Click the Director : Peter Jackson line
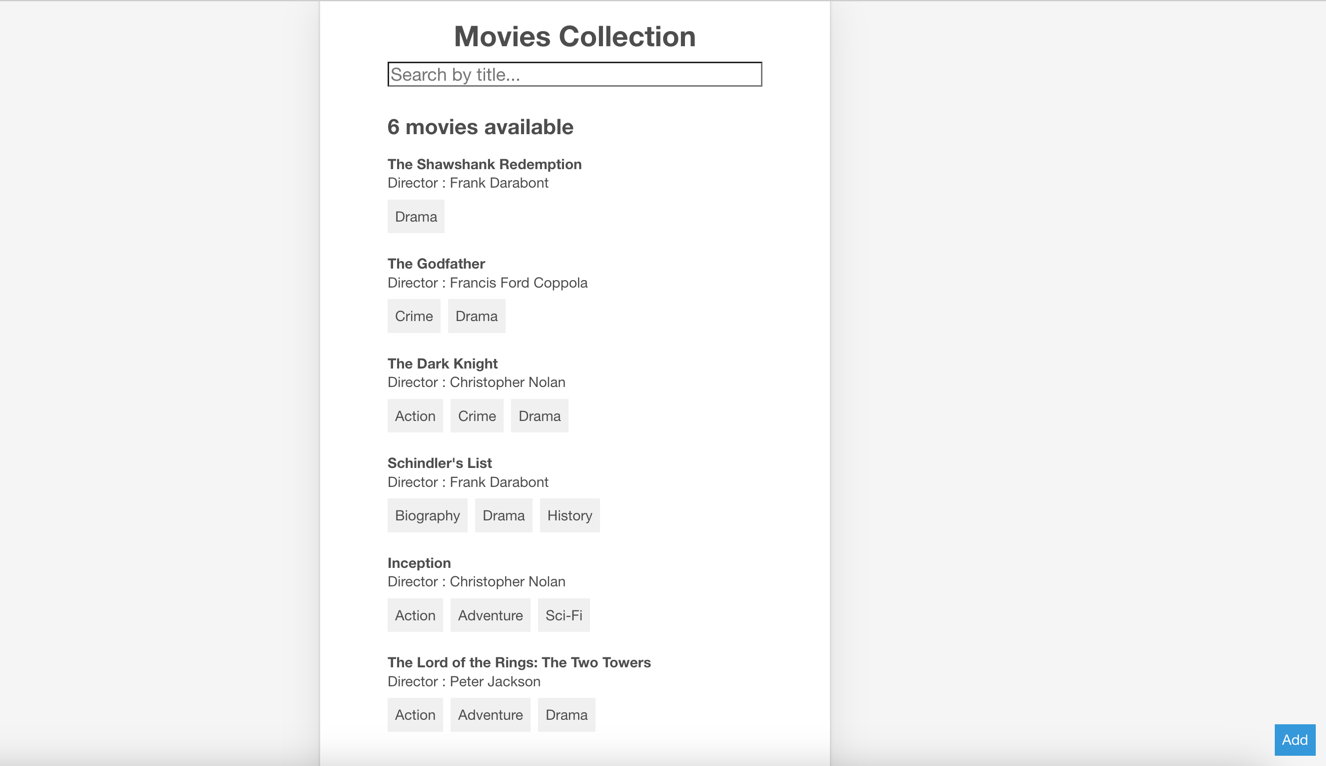Viewport: 1326px width, 766px height. (x=464, y=682)
